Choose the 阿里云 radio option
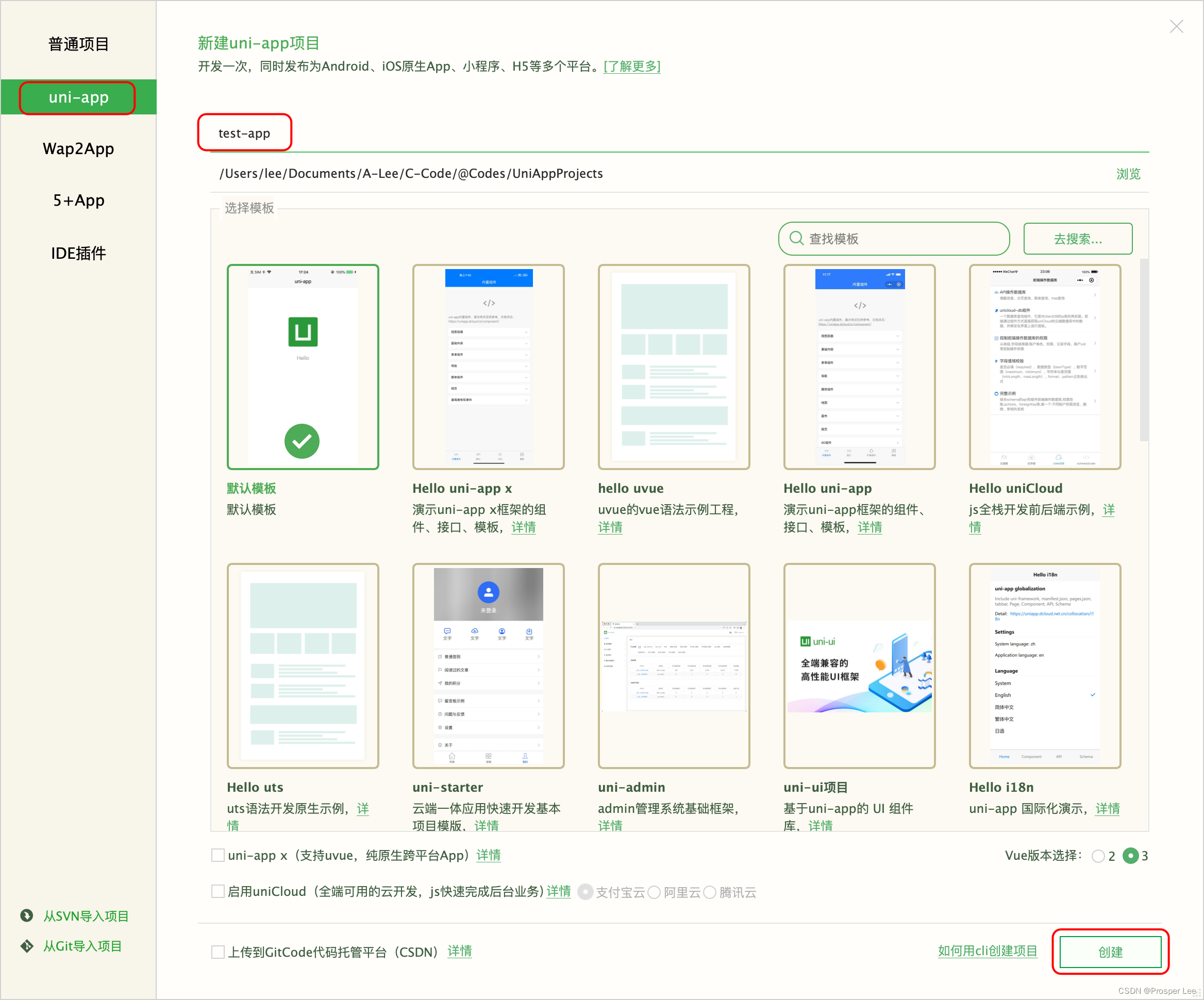This screenshot has height=1000, width=1204. point(654,893)
